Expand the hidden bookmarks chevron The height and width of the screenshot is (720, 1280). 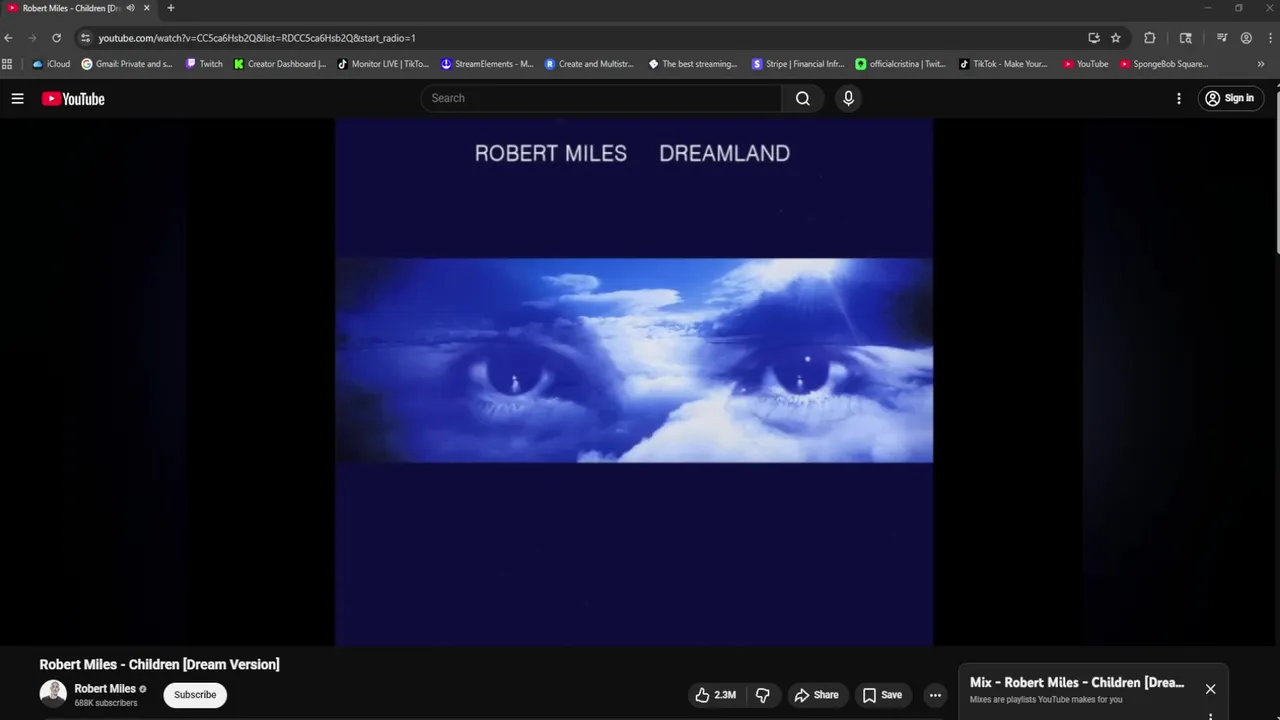point(1260,64)
